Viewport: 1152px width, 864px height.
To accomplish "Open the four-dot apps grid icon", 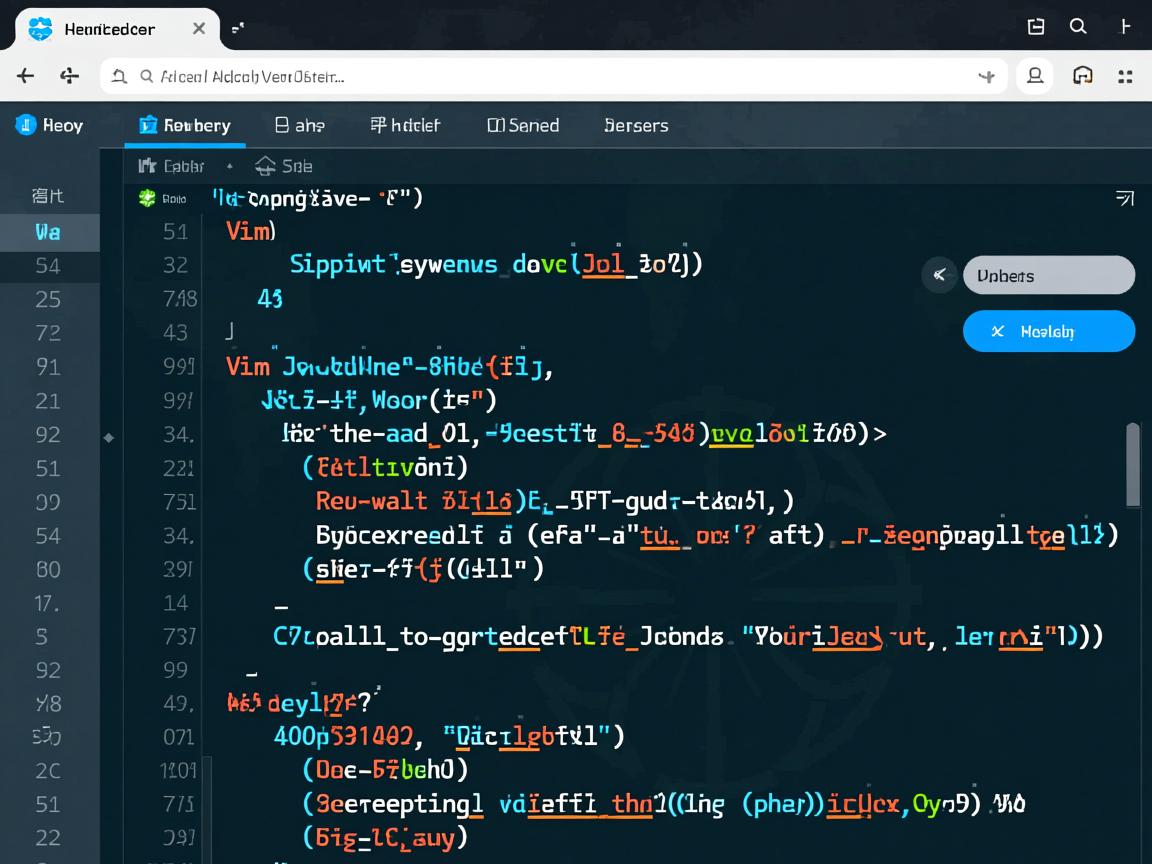I will point(1125,76).
